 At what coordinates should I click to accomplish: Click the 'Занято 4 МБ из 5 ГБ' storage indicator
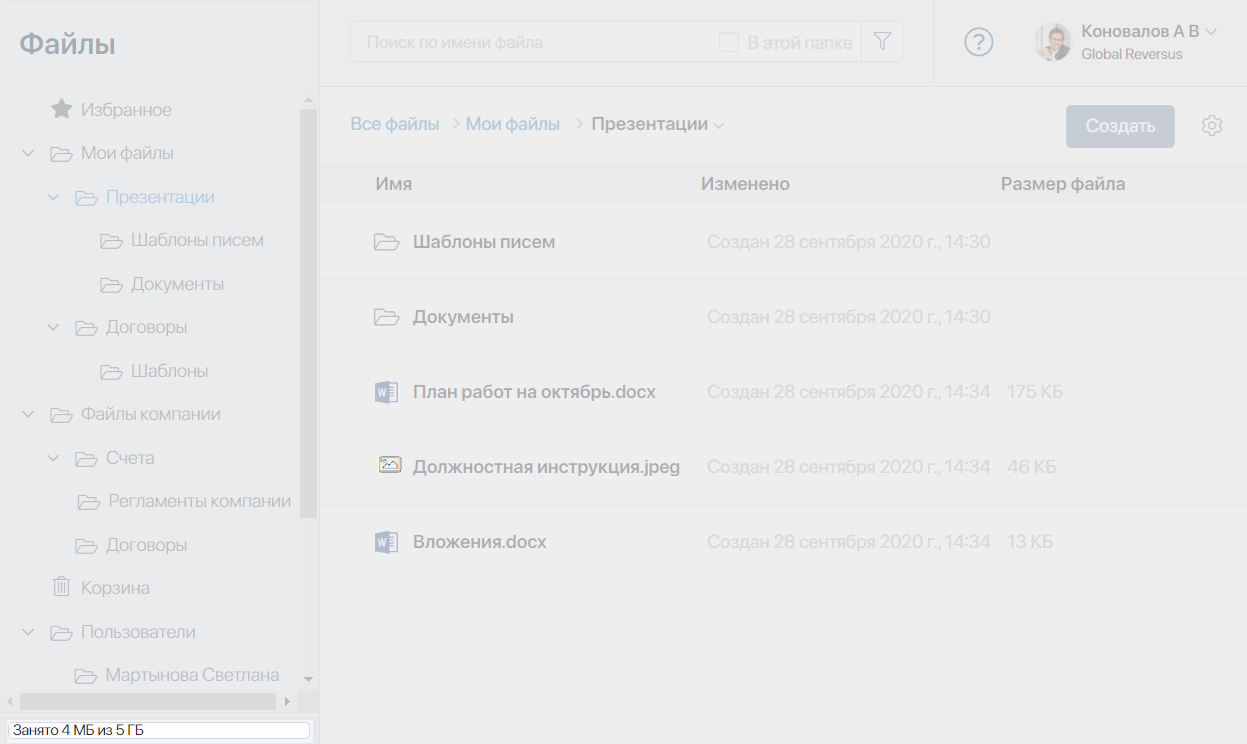(158, 730)
